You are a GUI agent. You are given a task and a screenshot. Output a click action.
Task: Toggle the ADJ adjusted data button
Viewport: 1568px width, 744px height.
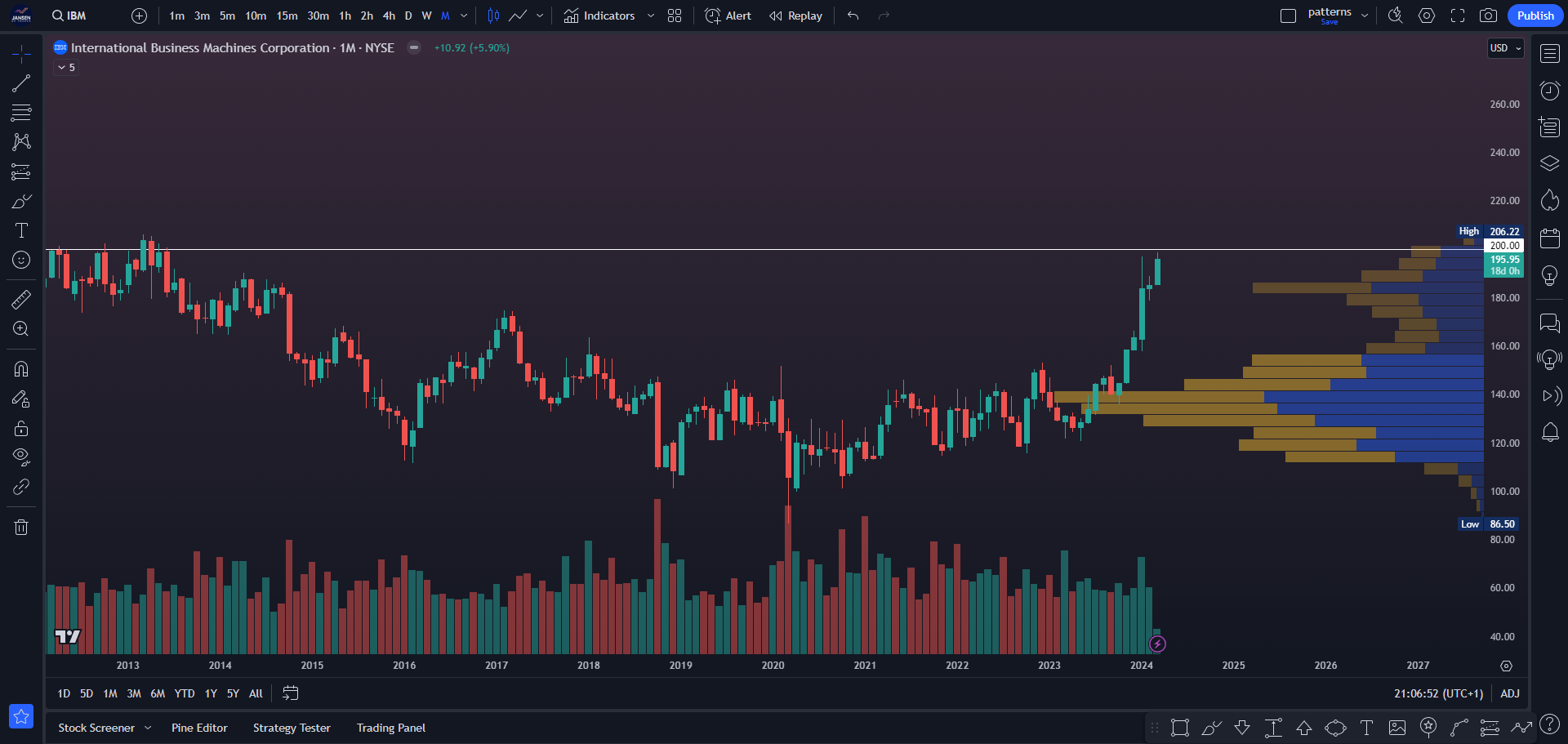(x=1510, y=693)
